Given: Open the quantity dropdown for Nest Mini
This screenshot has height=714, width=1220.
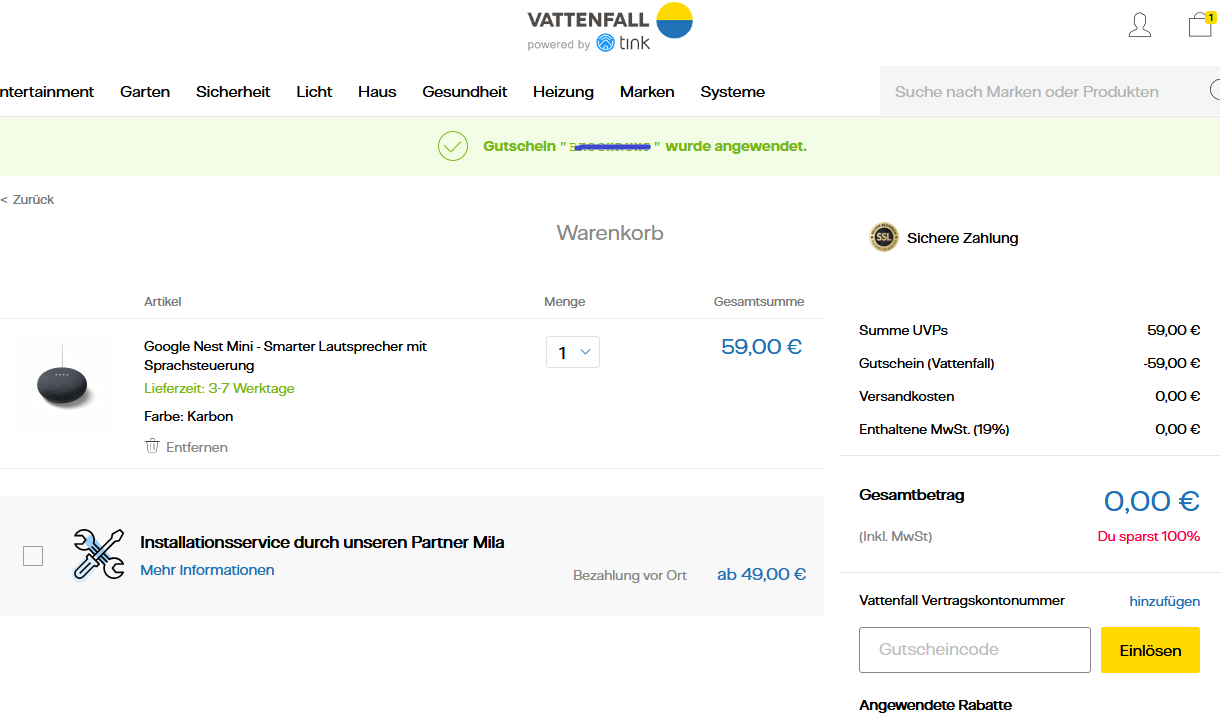Looking at the screenshot, I should pyautogui.click(x=572, y=352).
